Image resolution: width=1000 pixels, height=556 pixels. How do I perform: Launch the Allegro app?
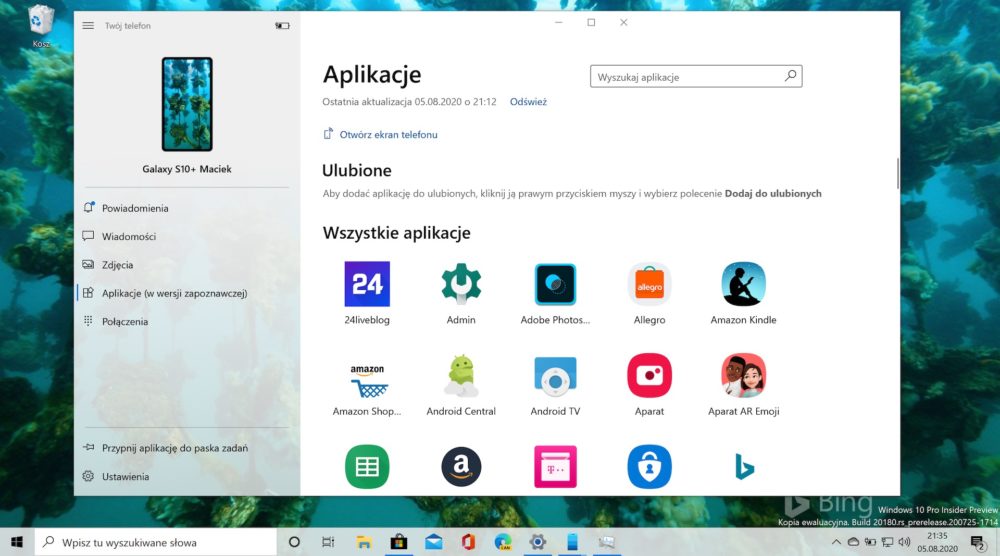pos(649,284)
